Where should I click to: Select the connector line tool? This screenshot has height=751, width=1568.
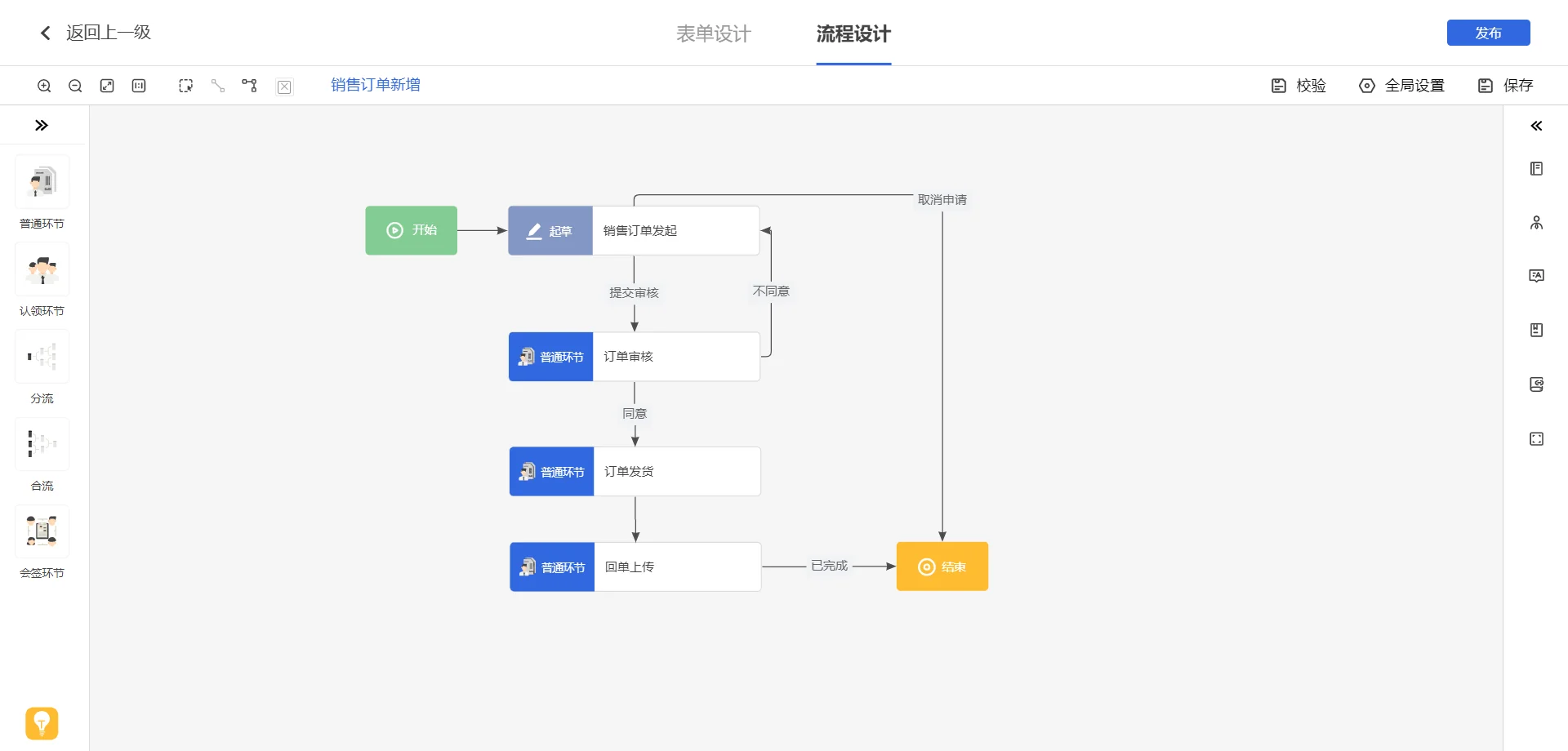point(218,86)
